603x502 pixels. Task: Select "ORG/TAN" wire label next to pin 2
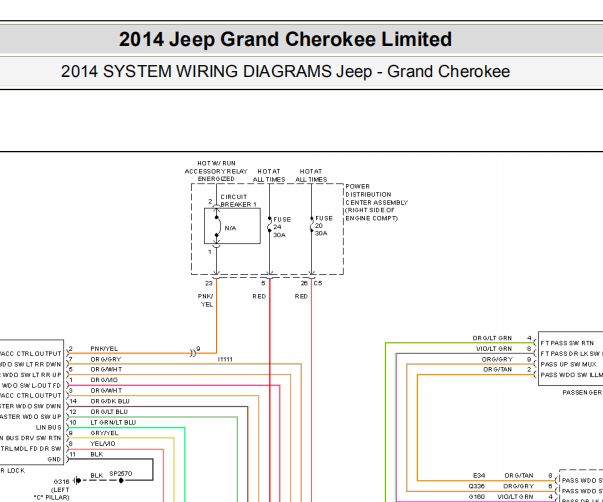(x=498, y=369)
